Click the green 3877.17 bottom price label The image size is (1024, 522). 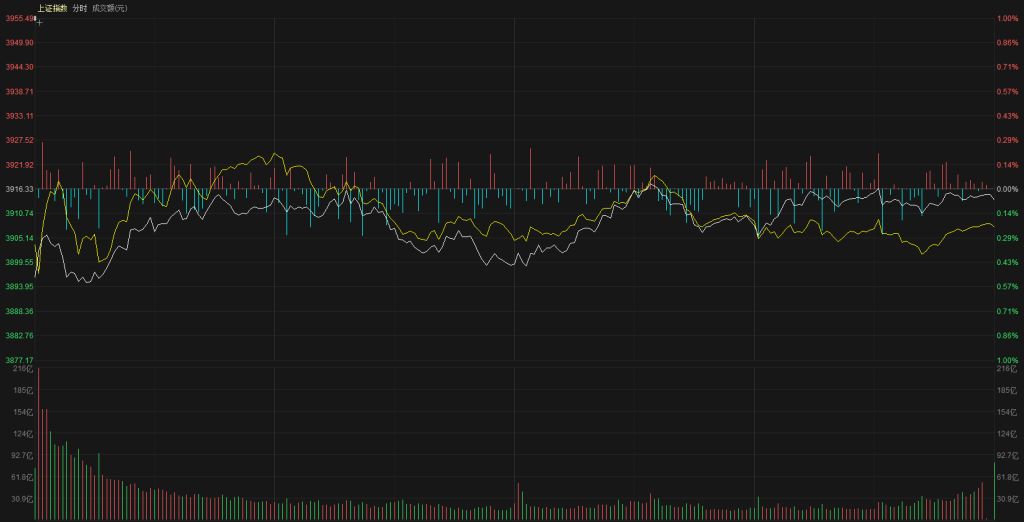pyautogui.click(x=19, y=360)
